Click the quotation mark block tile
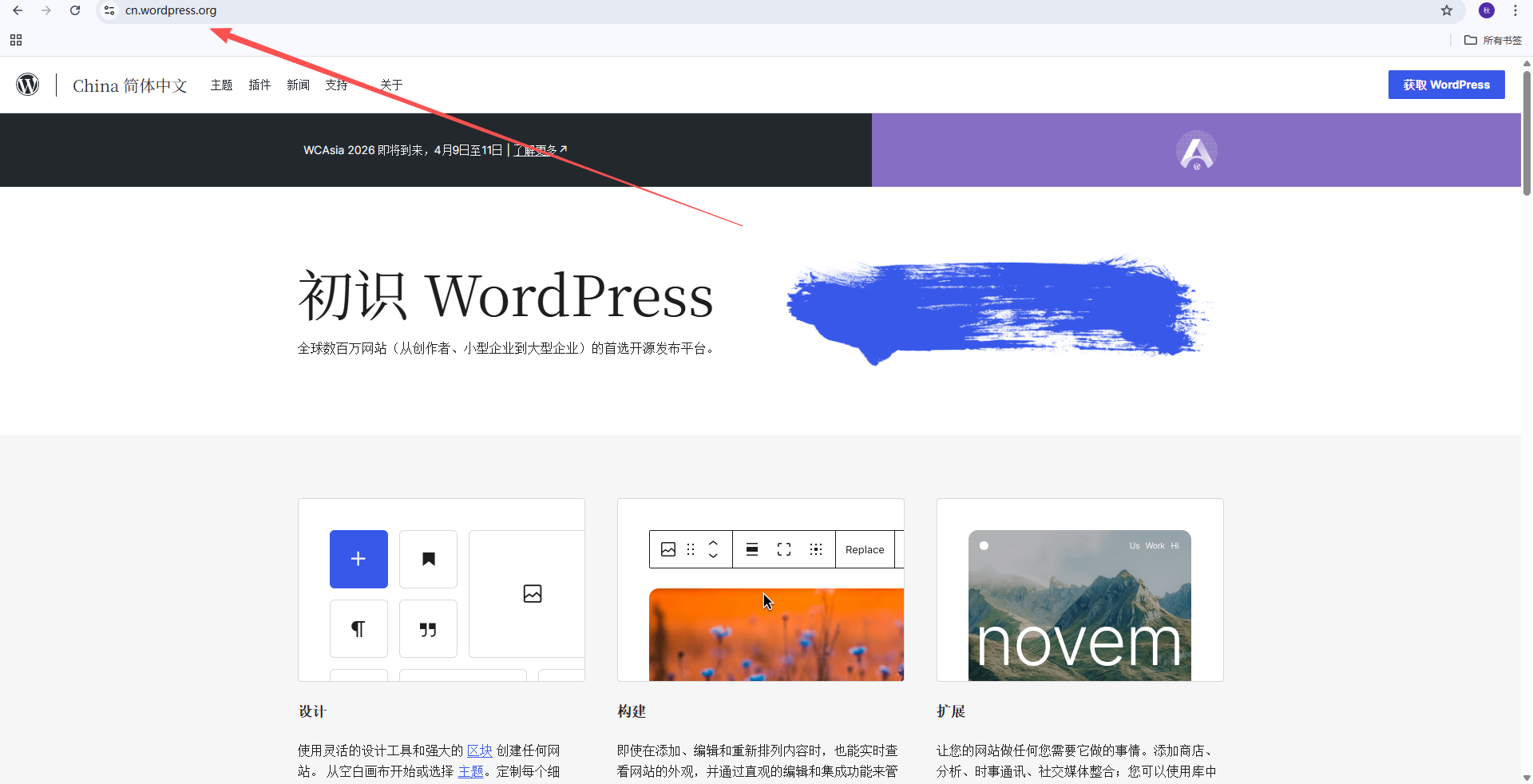The height and width of the screenshot is (784, 1533). coord(428,629)
